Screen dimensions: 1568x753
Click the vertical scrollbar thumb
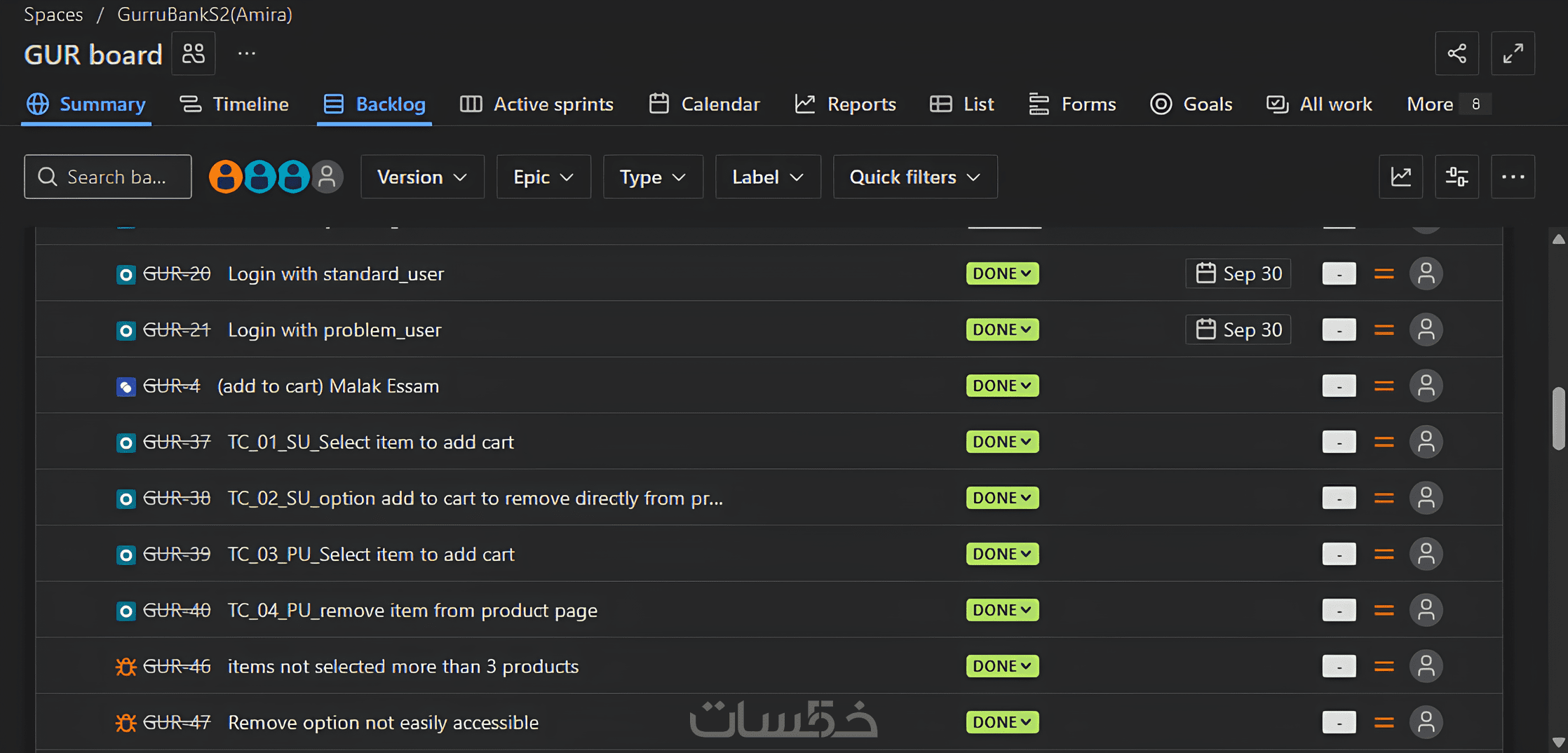(1559, 418)
